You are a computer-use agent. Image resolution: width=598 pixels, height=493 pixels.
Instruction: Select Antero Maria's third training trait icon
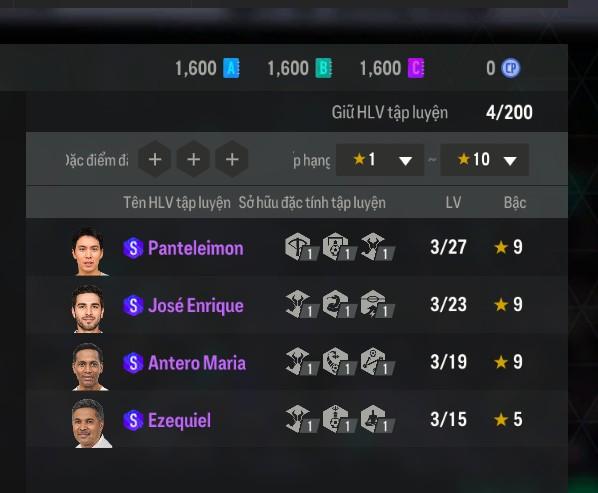(377, 362)
